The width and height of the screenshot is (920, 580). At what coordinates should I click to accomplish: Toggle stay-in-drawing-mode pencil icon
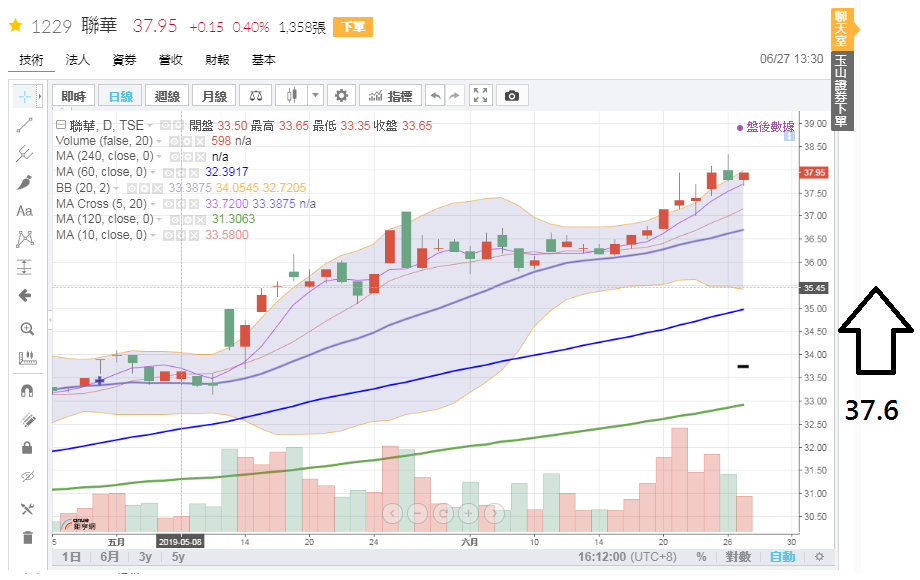pos(27,419)
